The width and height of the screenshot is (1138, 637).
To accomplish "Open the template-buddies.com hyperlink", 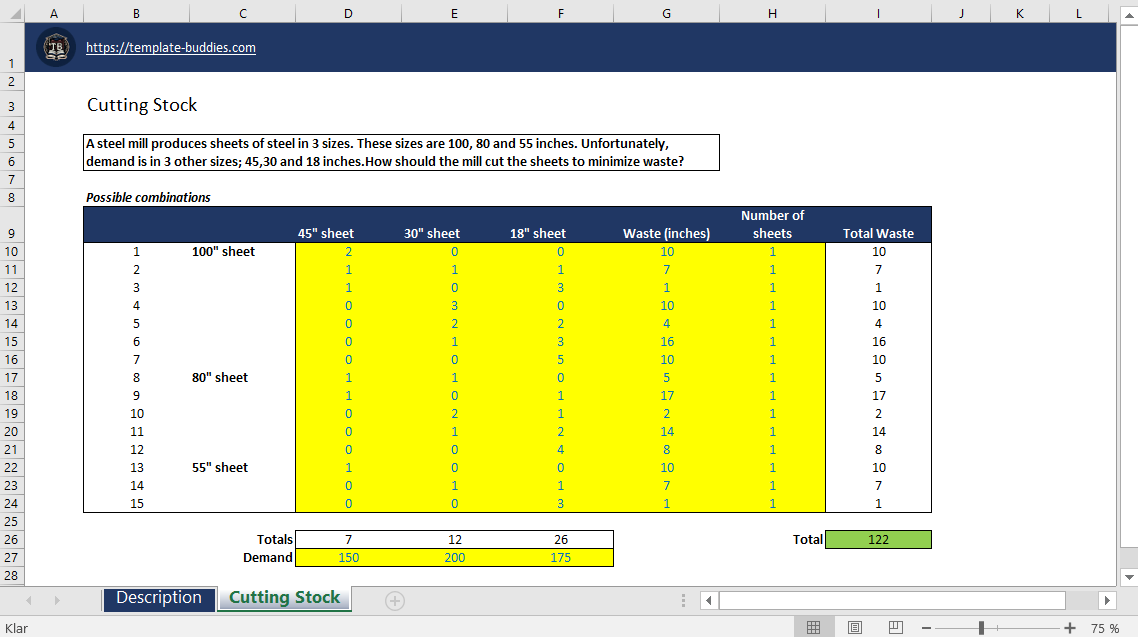I will 171,48.
